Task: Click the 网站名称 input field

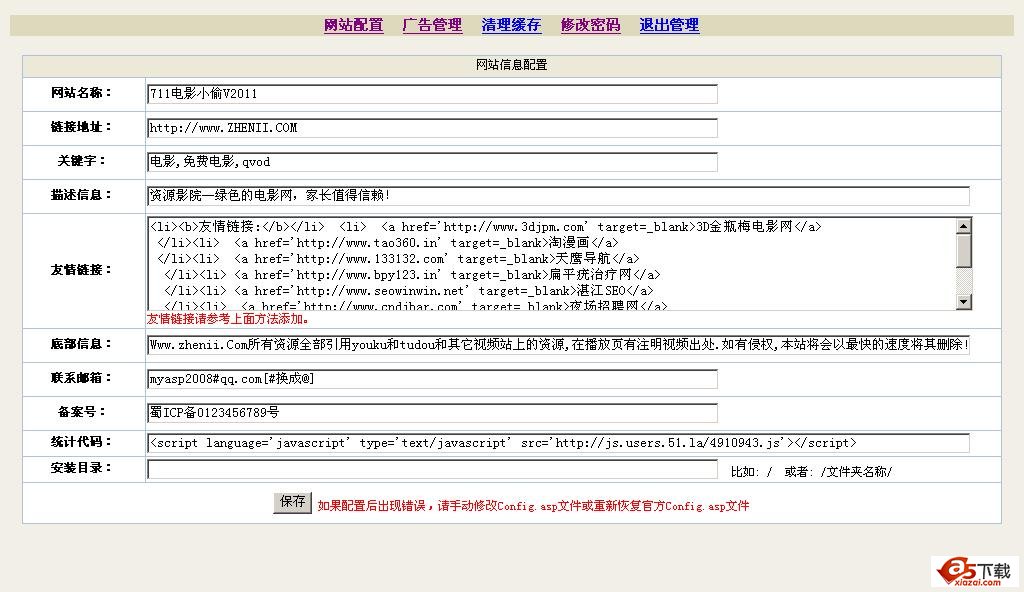Action: pyautogui.click(x=432, y=94)
